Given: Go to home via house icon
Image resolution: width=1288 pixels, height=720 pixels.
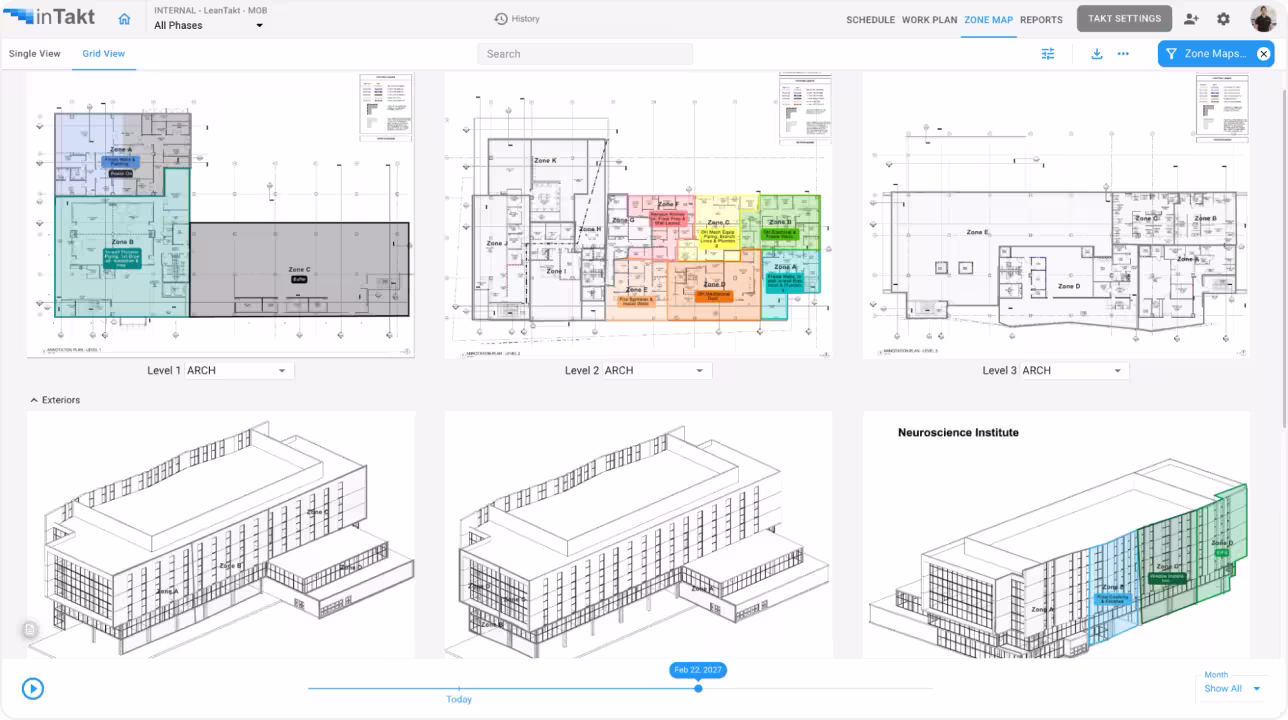Looking at the screenshot, I should [124, 19].
